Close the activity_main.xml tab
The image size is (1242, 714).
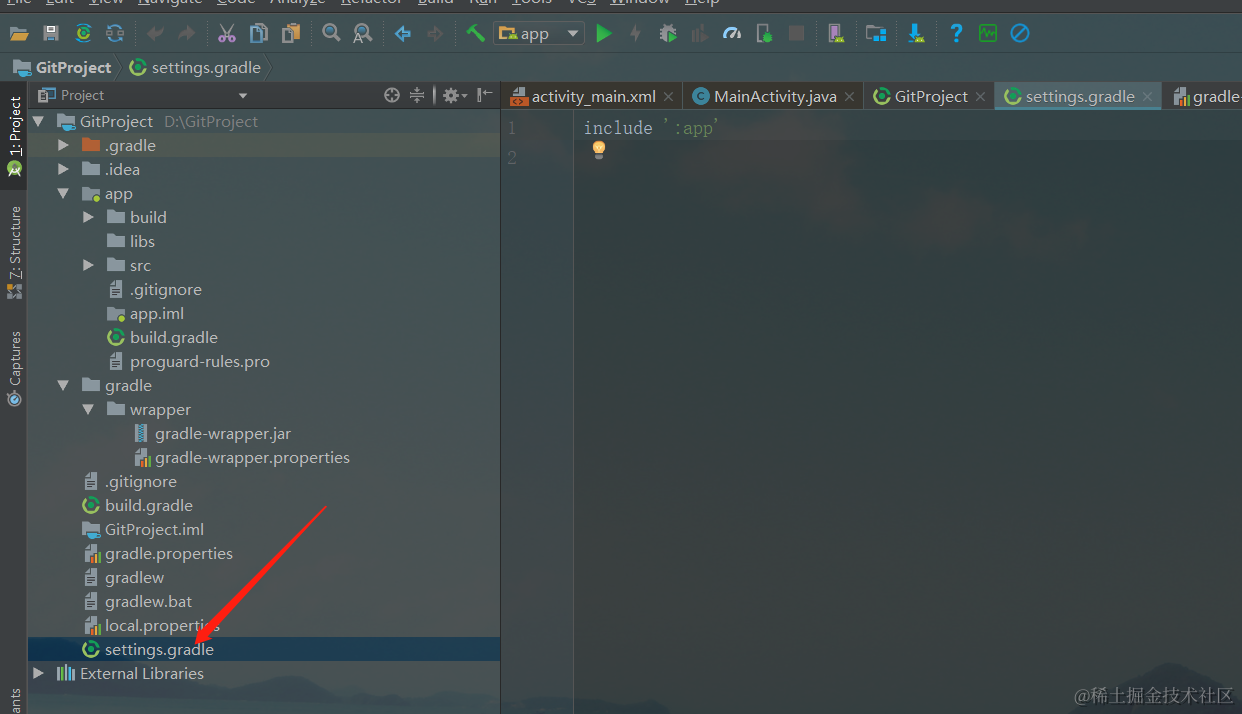pyautogui.click(x=668, y=97)
